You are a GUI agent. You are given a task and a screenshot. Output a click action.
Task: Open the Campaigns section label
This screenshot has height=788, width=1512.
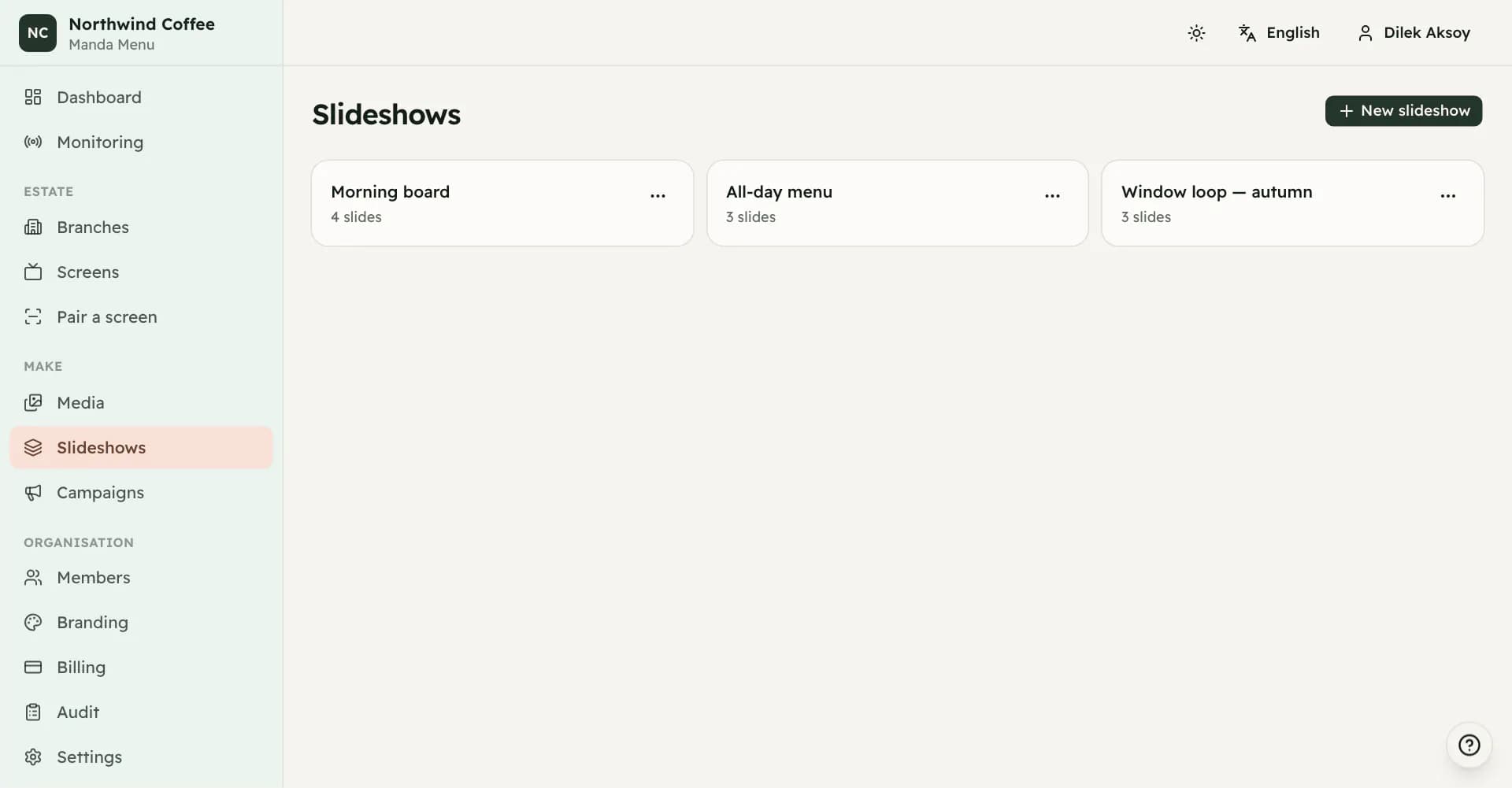coord(100,492)
